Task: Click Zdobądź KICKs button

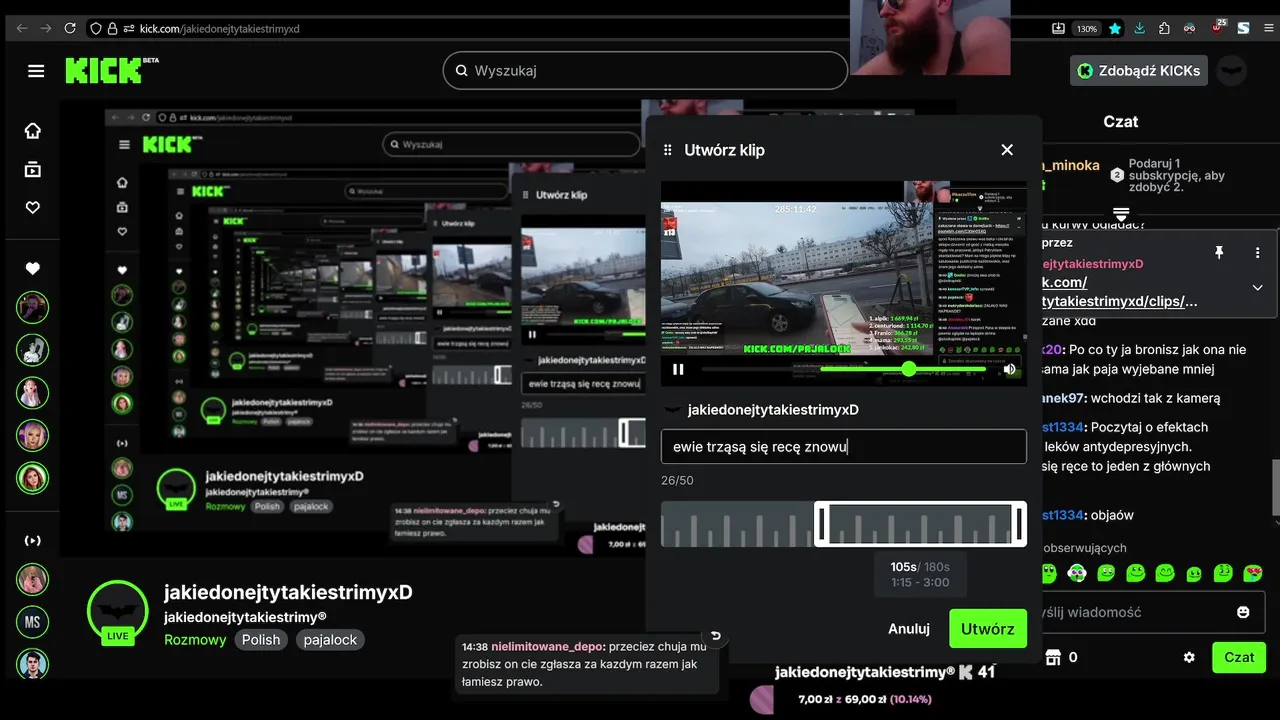Action: [1138, 71]
